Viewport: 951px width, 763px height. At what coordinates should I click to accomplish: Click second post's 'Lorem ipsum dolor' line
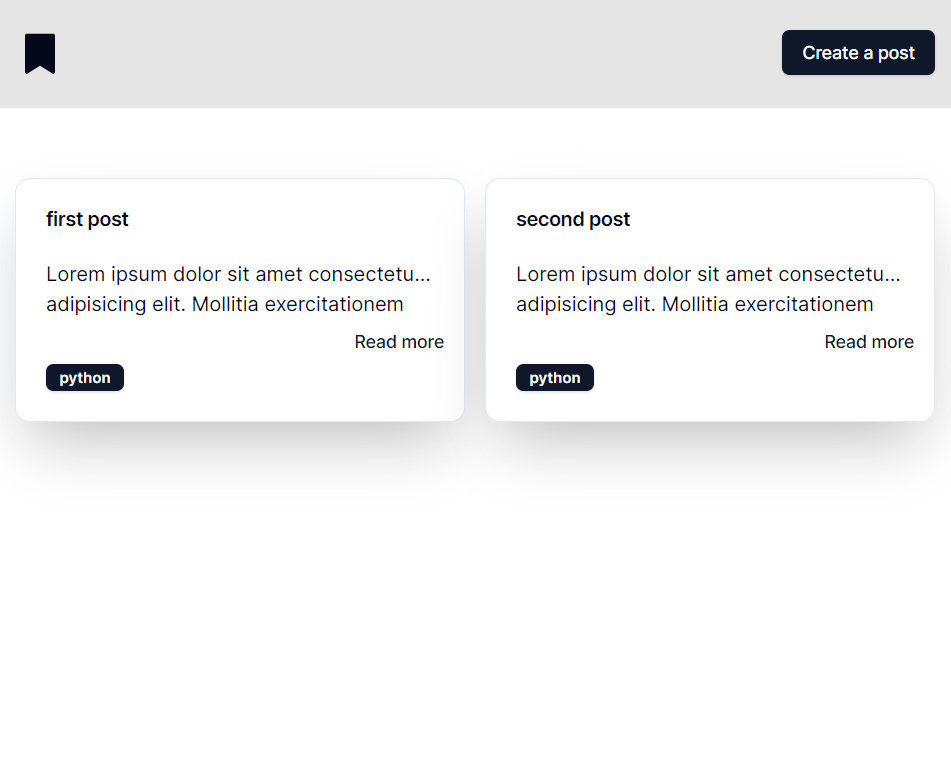708,274
